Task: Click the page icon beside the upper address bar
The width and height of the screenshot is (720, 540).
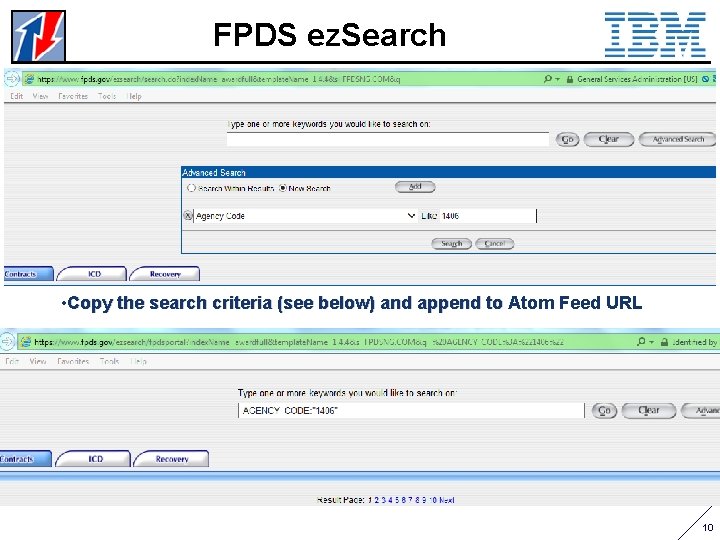Action: (x=29, y=79)
